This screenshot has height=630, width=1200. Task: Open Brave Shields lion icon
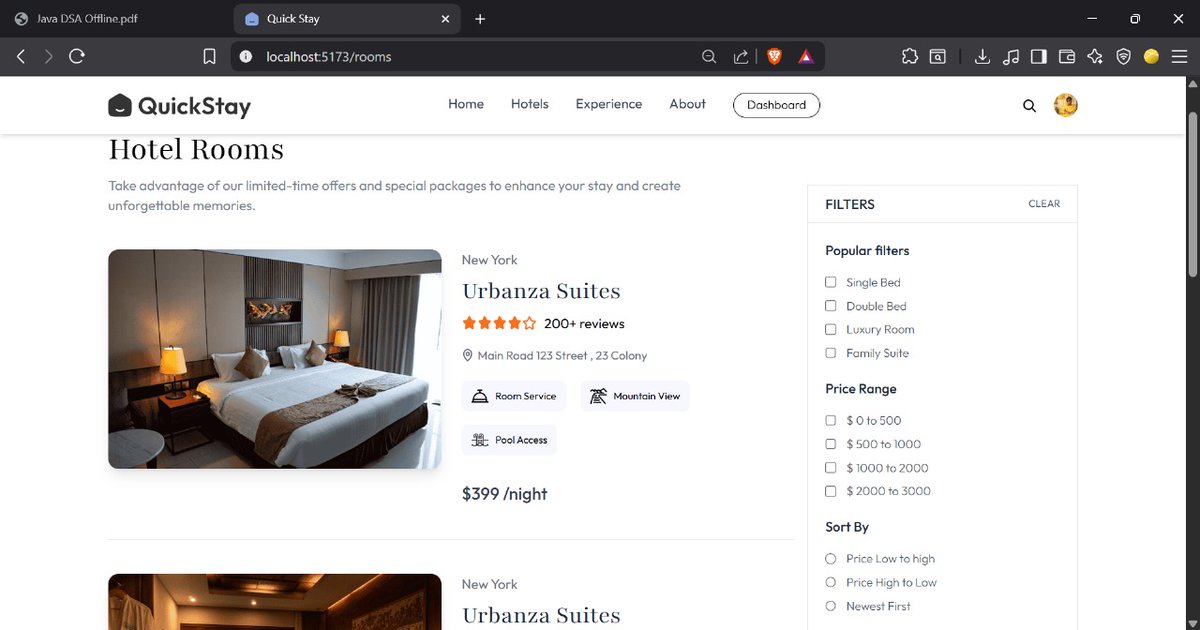[774, 57]
